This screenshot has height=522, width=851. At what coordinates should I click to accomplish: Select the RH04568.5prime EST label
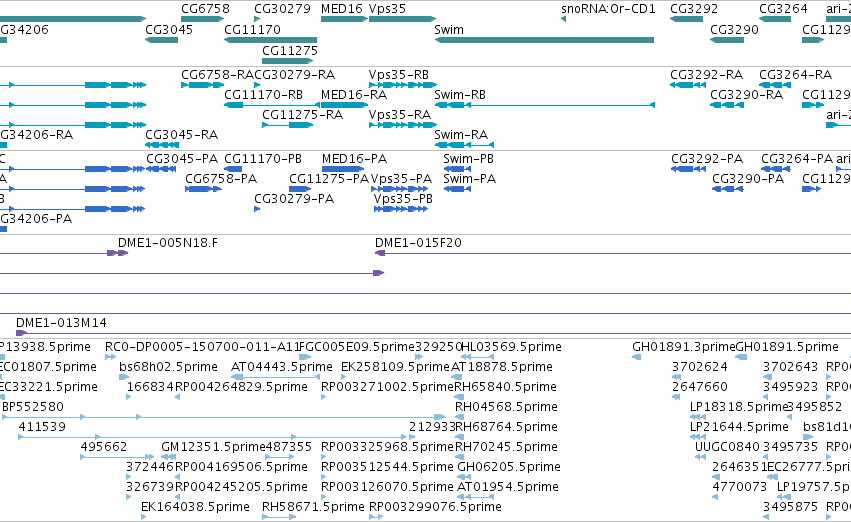pyautogui.click(x=506, y=406)
